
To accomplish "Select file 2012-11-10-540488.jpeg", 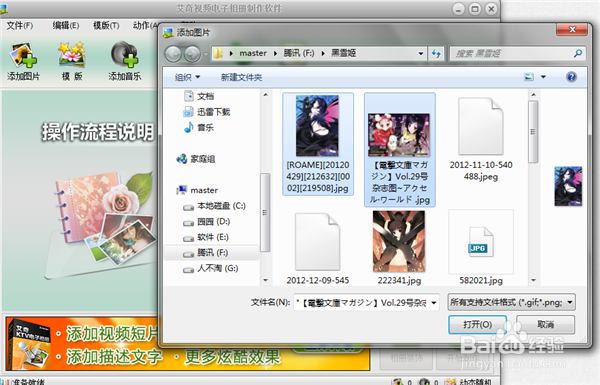I will pos(481,139).
